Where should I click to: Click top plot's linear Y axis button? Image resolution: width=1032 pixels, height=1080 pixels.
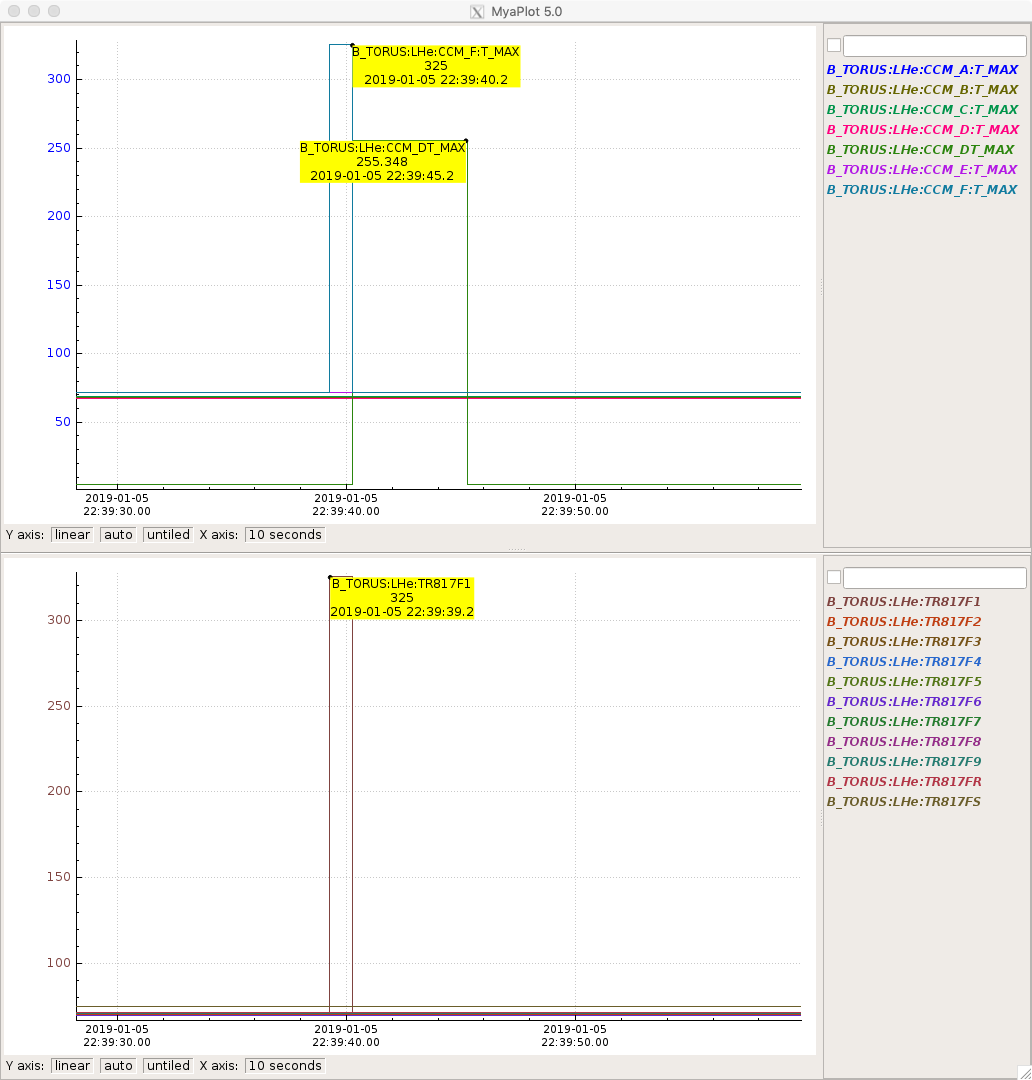point(72,534)
